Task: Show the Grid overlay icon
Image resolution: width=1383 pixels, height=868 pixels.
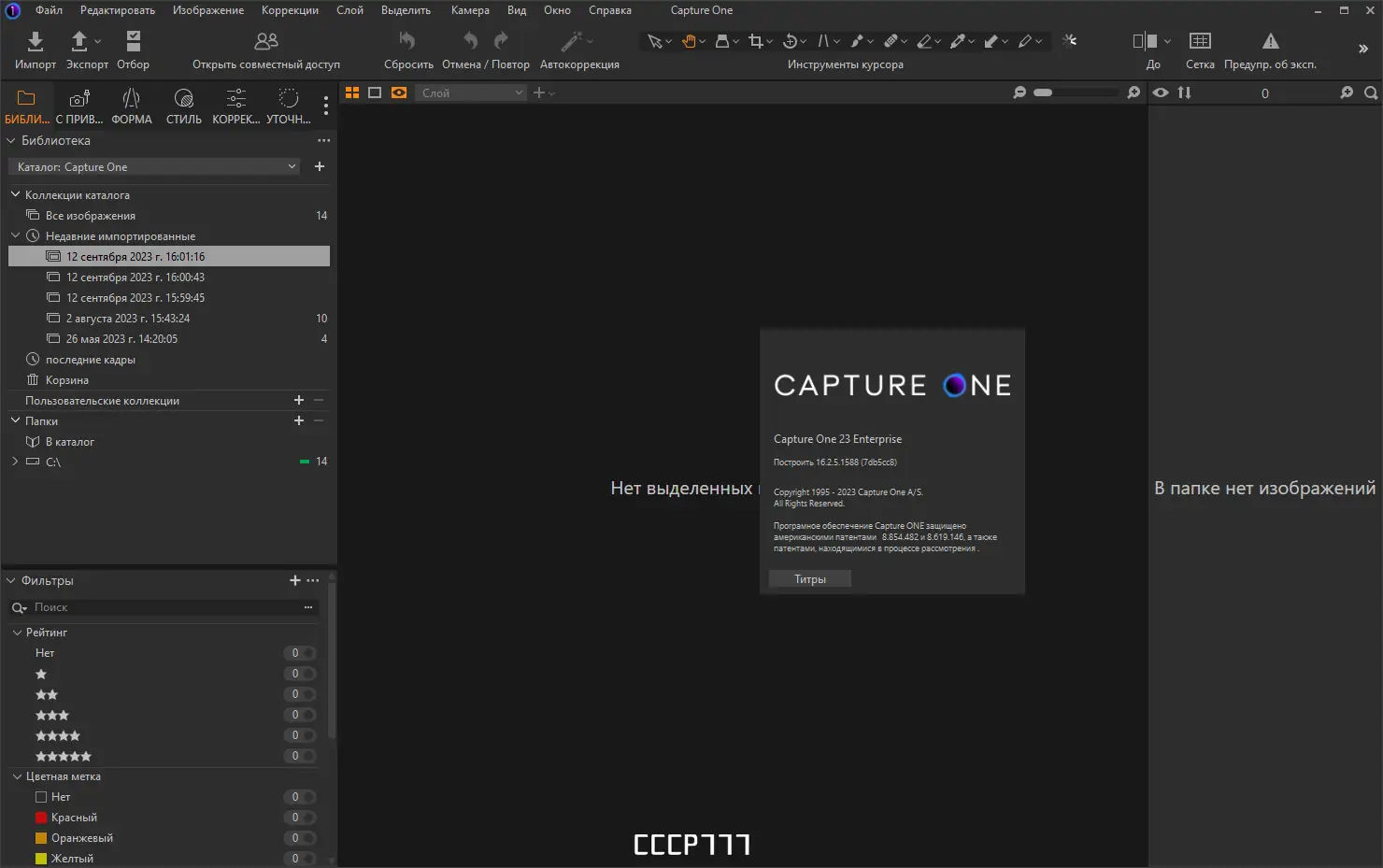Action: pos(1200,41)
